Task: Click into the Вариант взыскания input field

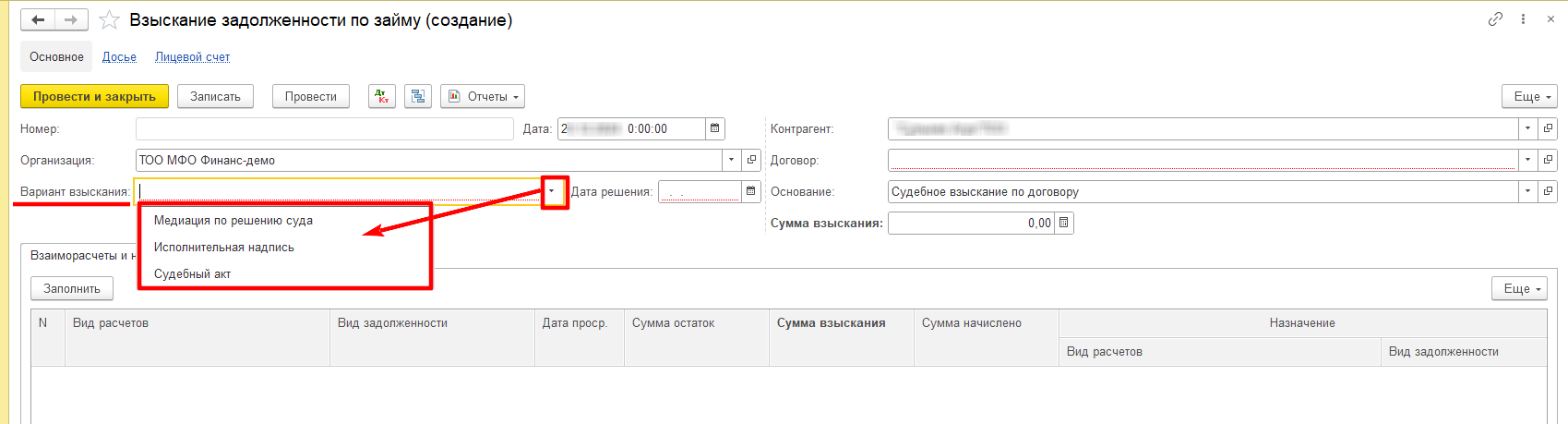Action: (339, 191)
